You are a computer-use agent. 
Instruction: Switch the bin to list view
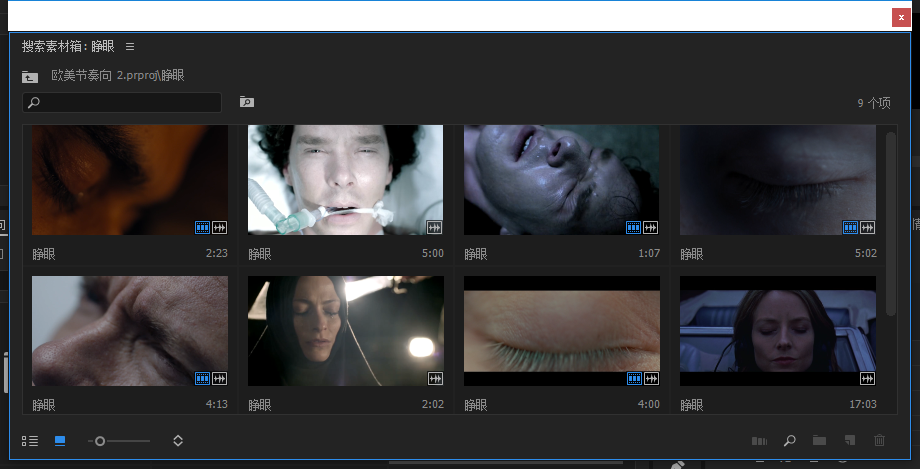pyautogui.click(x=30, y=441)
